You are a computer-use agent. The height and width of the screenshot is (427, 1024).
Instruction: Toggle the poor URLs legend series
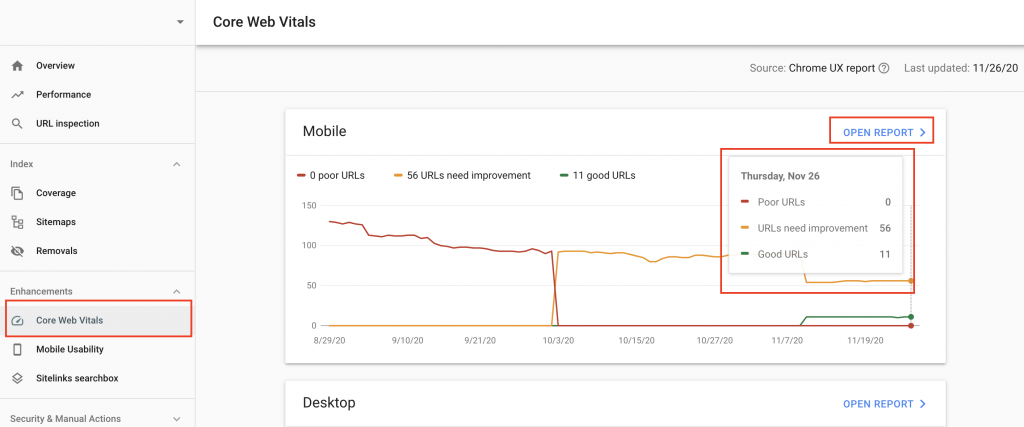(x=330, y=175)
